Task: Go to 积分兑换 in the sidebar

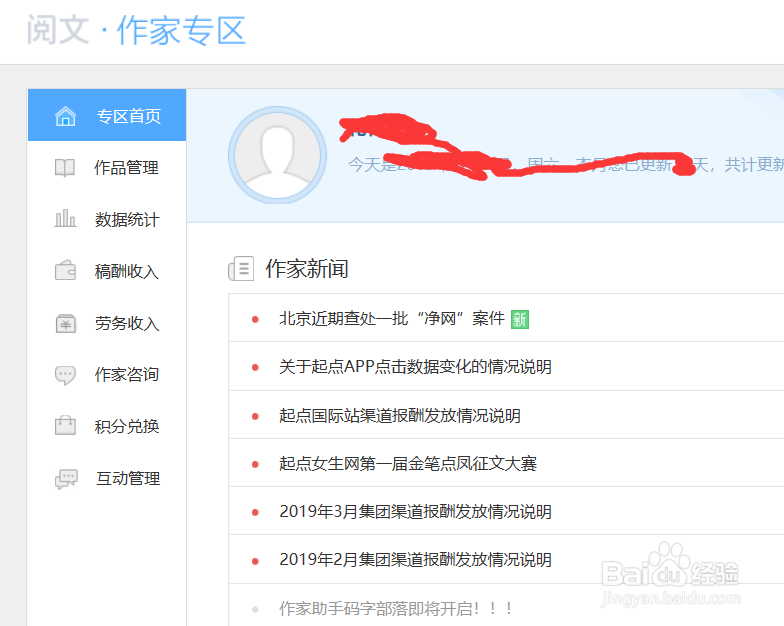Action: tap(107, 426)
